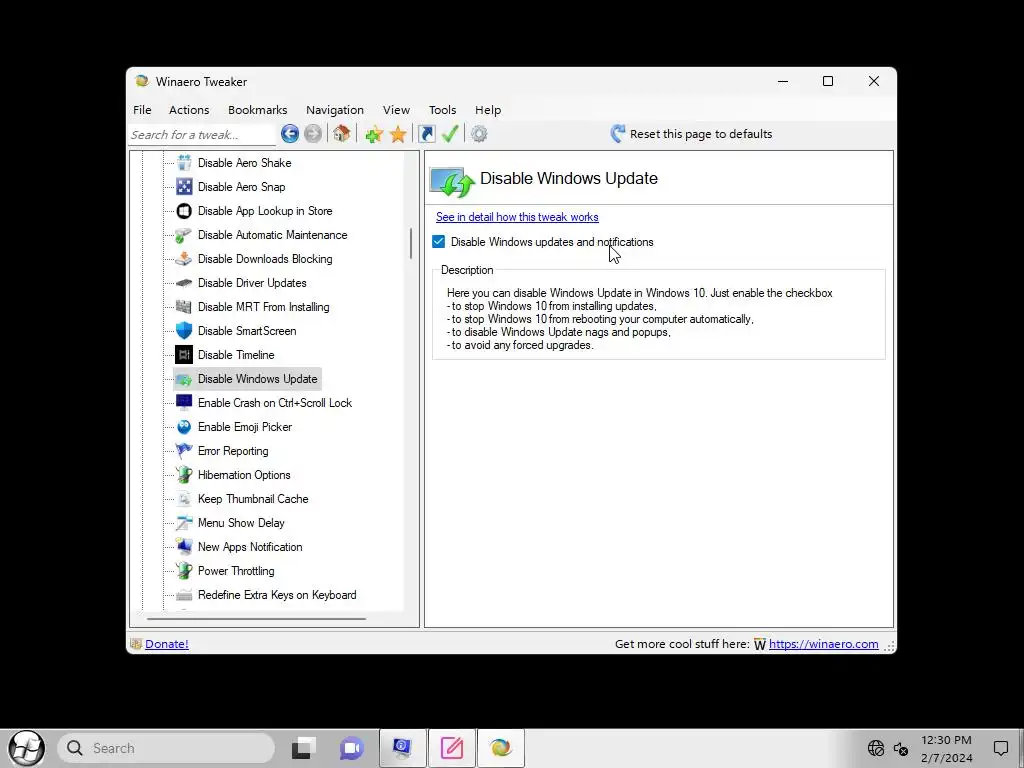
Task: Open the File menu
Action: click(x=142, y=110)
